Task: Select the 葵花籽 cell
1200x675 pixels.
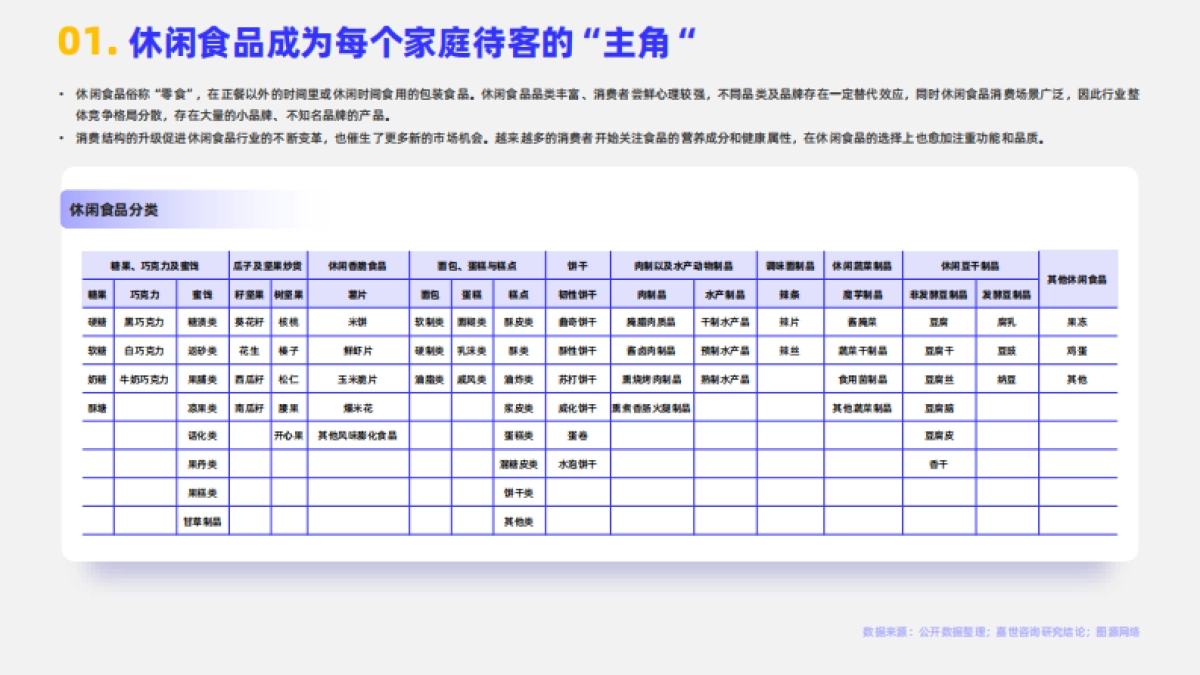Action: click(x=249, y=323)
